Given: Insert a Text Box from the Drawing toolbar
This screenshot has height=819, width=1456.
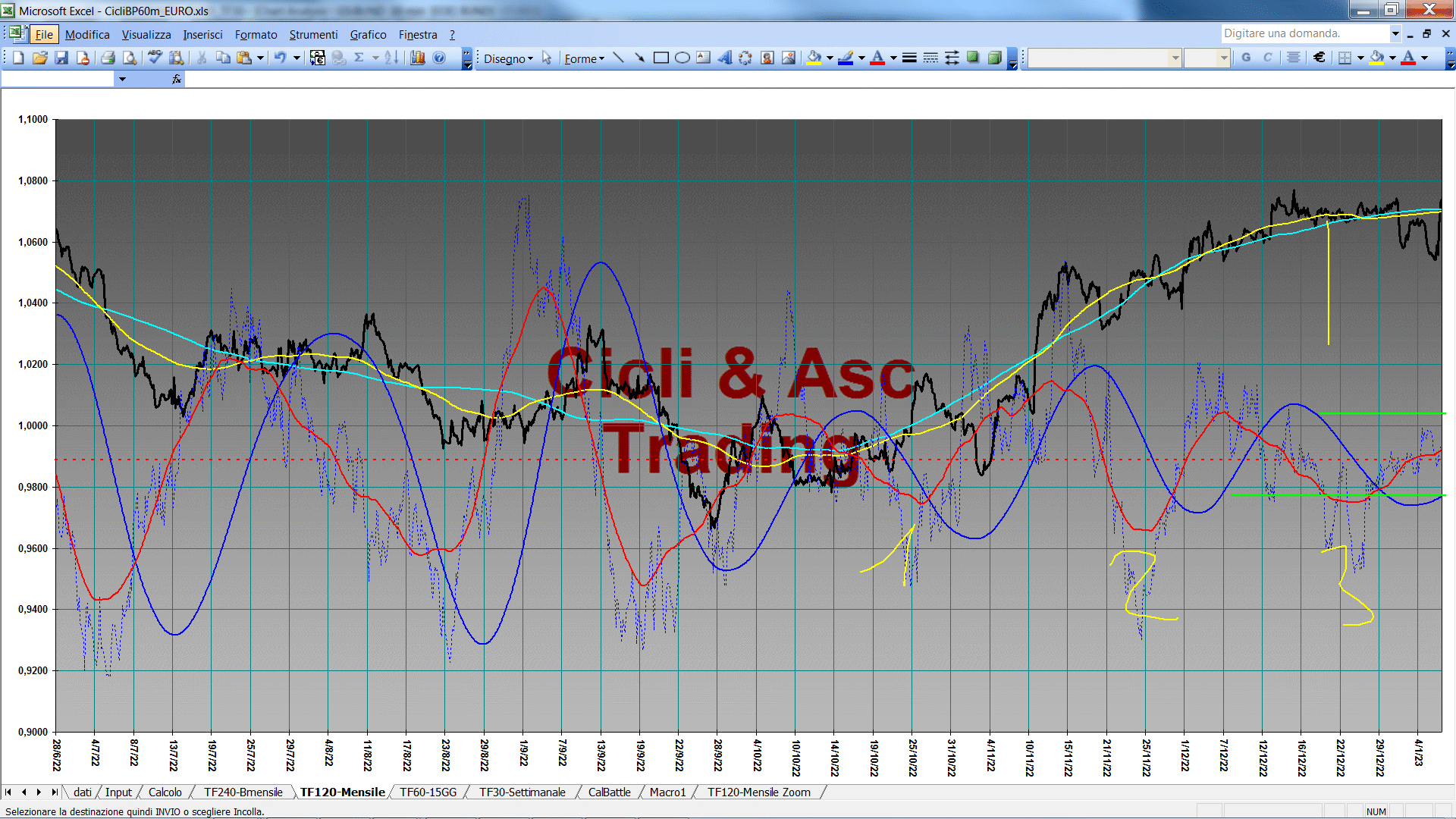Looking at the screenshot, I should [x=703, y=58].
